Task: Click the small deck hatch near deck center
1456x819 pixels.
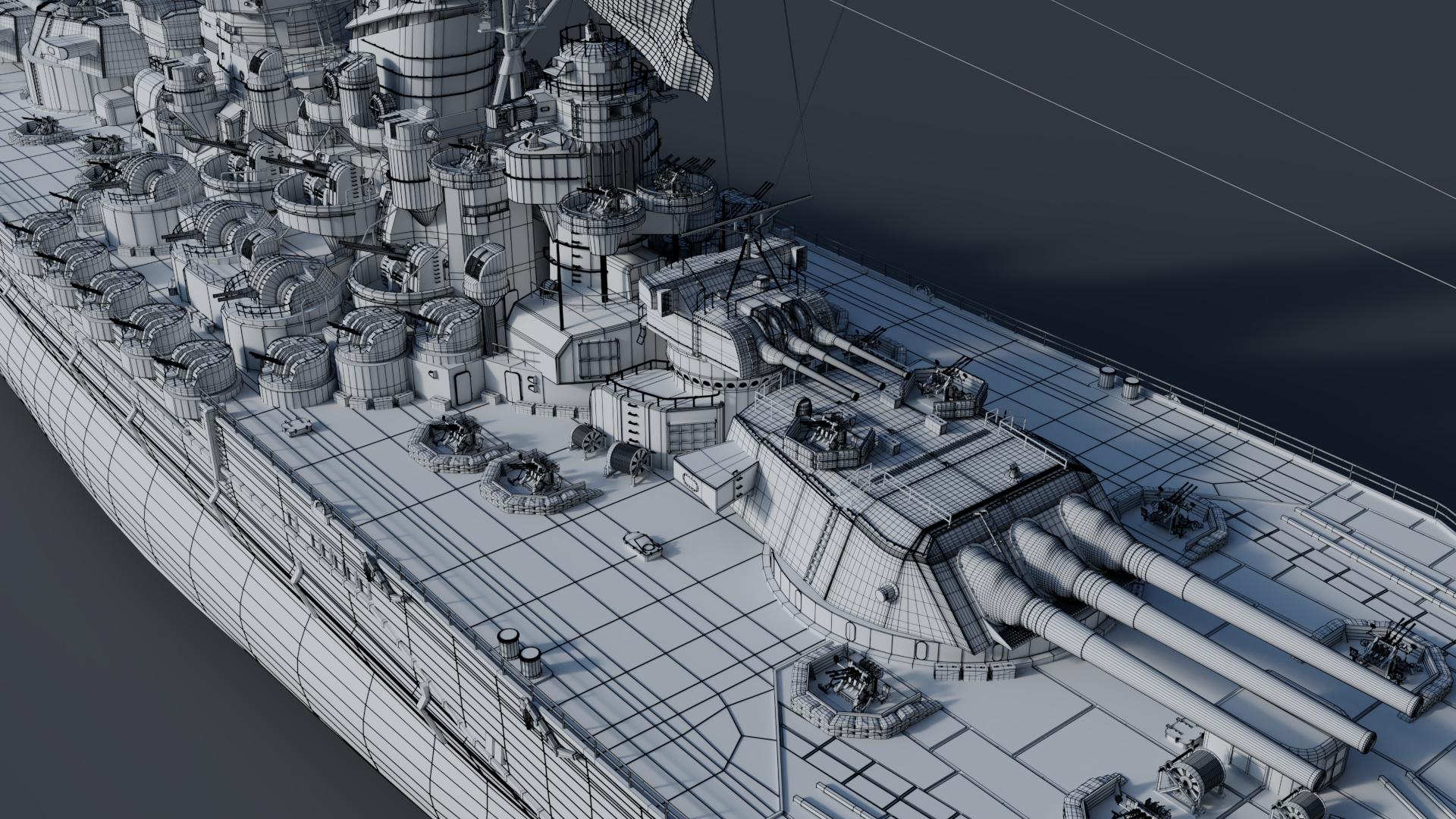Action: click(x=644, y=544)
